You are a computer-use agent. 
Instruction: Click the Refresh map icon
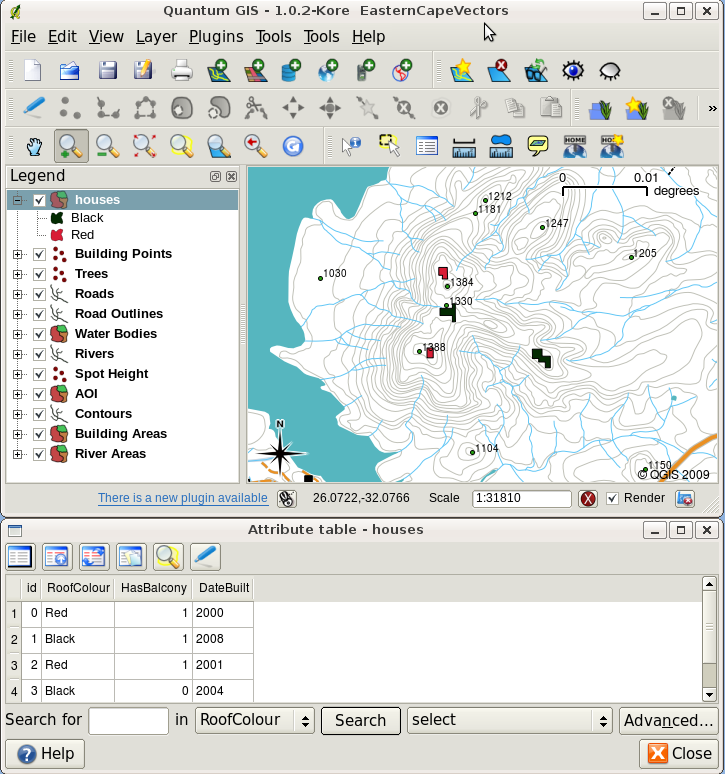click(293, 147)
